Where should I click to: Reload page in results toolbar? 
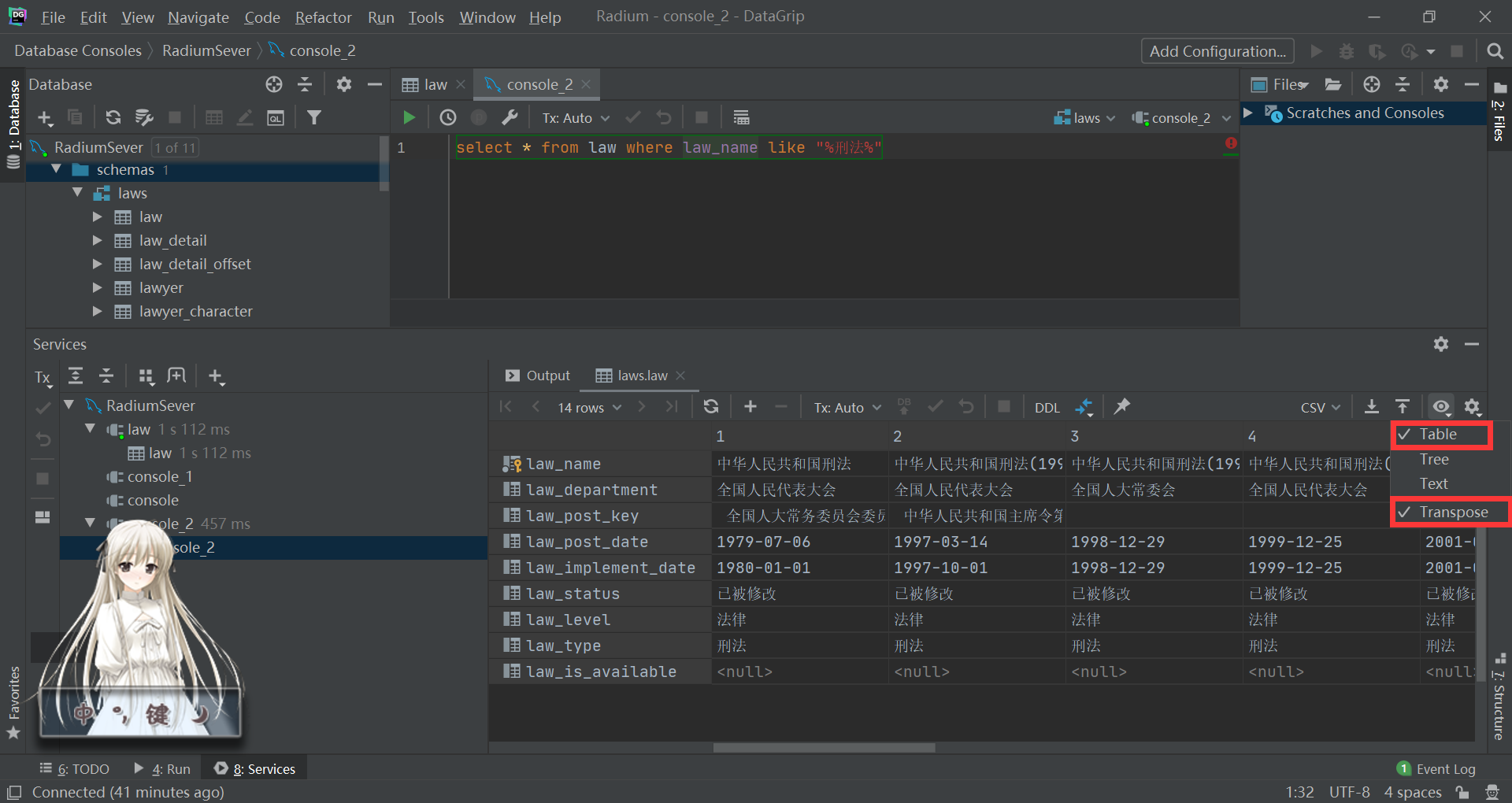coord(711,406)
